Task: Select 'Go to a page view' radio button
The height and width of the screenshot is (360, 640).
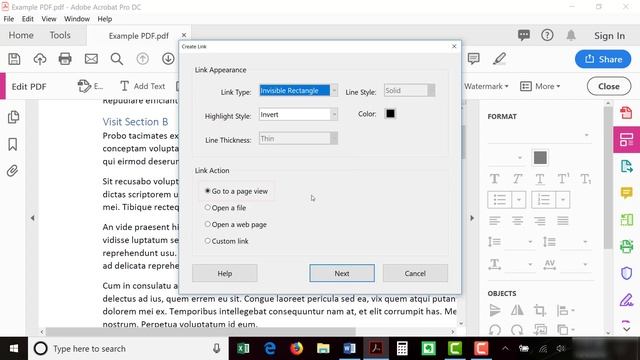Action: [207, 191]
